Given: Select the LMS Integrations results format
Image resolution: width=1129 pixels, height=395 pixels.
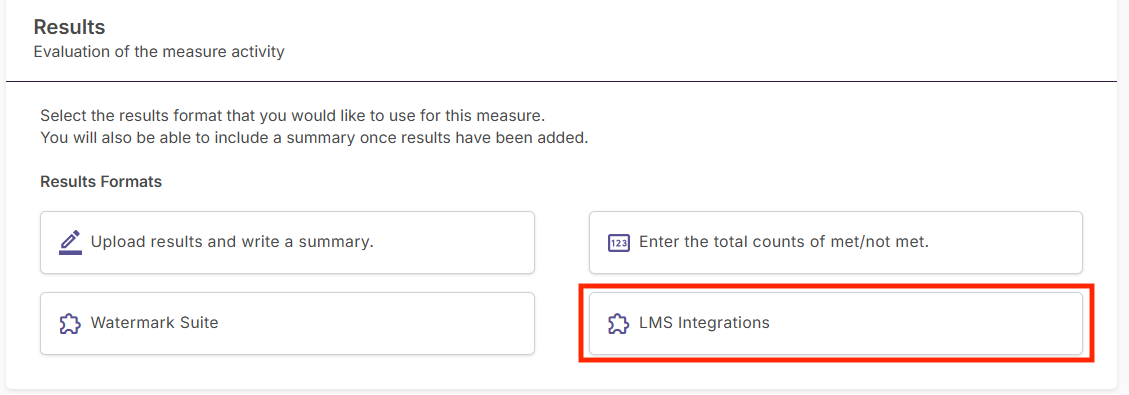Looking at the screenshot, I should click(836, 323).
